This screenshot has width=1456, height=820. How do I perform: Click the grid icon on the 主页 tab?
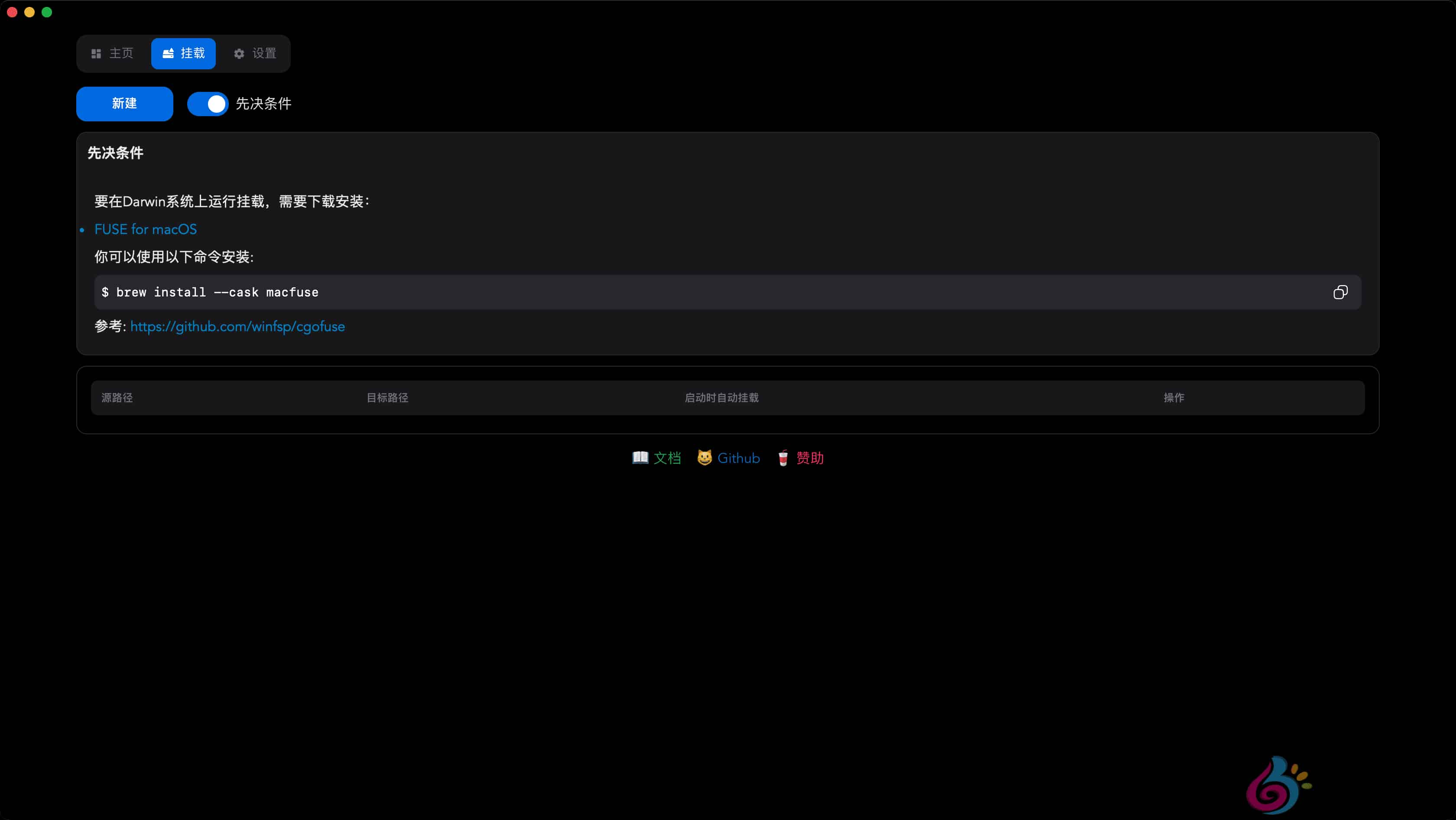coord(96,53)
